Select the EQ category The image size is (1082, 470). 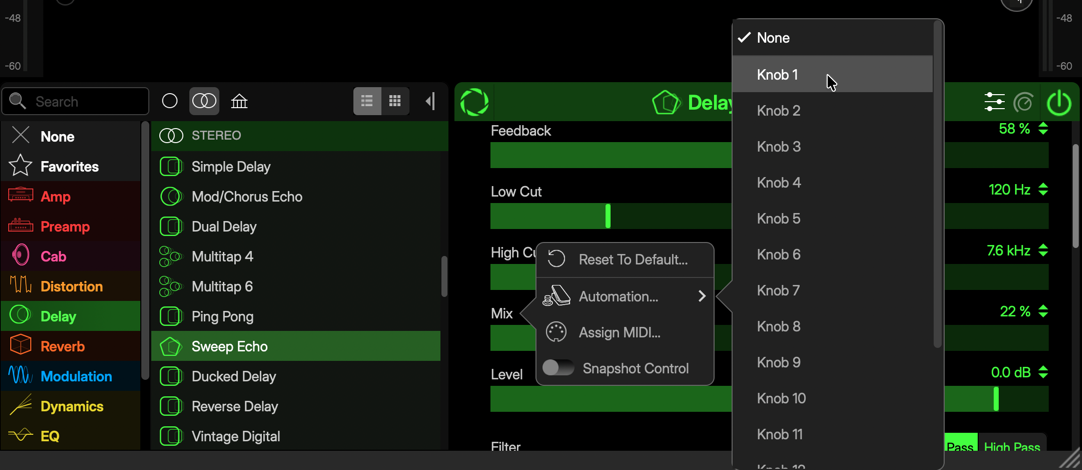tap(70, 436)
